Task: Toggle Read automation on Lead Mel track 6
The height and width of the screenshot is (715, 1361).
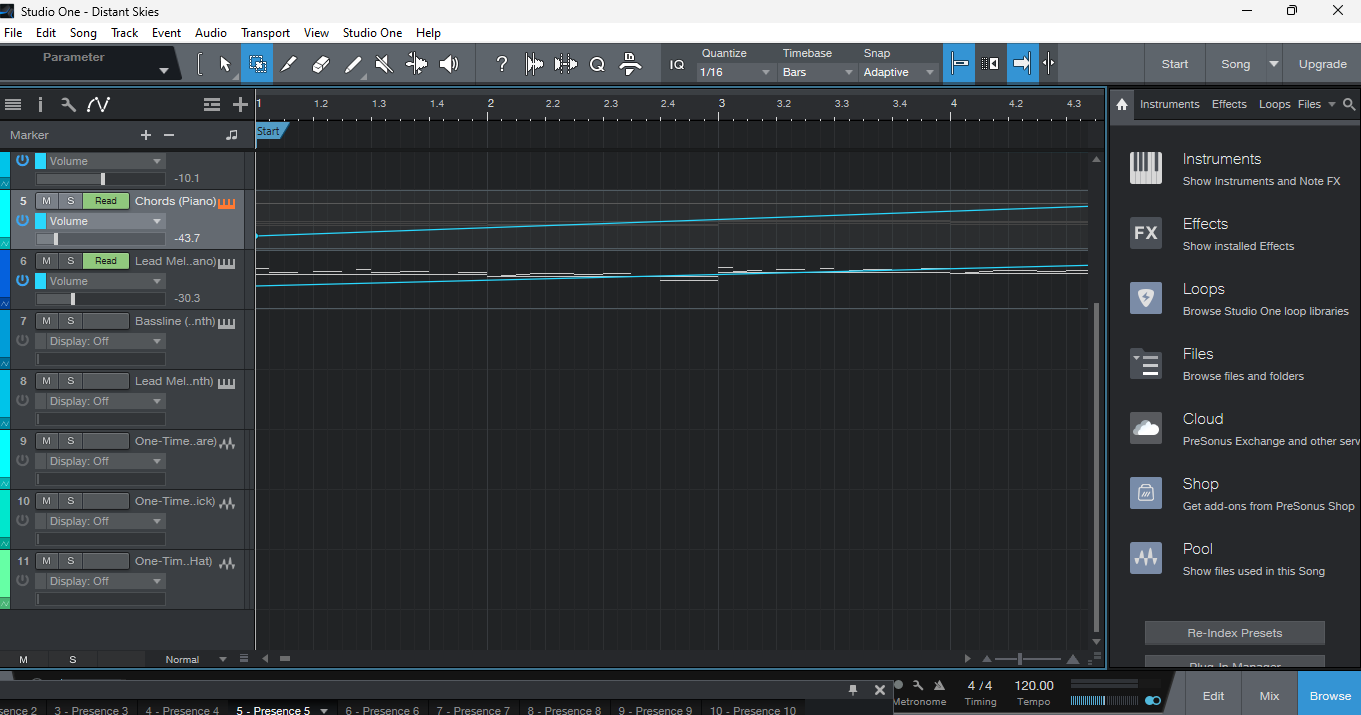Action: coord(106,261)
